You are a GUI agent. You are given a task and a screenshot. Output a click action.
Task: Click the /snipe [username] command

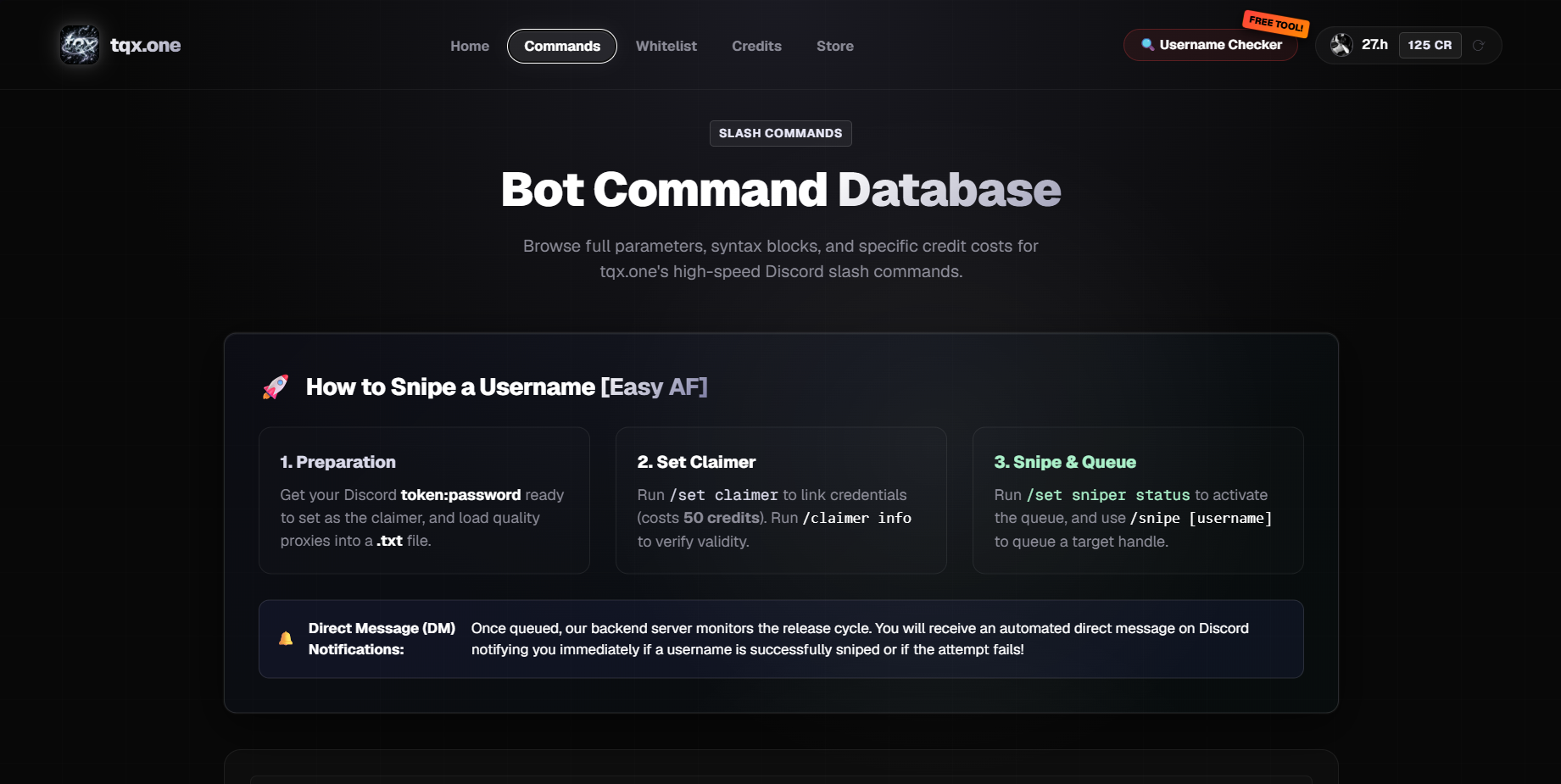tap(1201, 518)
